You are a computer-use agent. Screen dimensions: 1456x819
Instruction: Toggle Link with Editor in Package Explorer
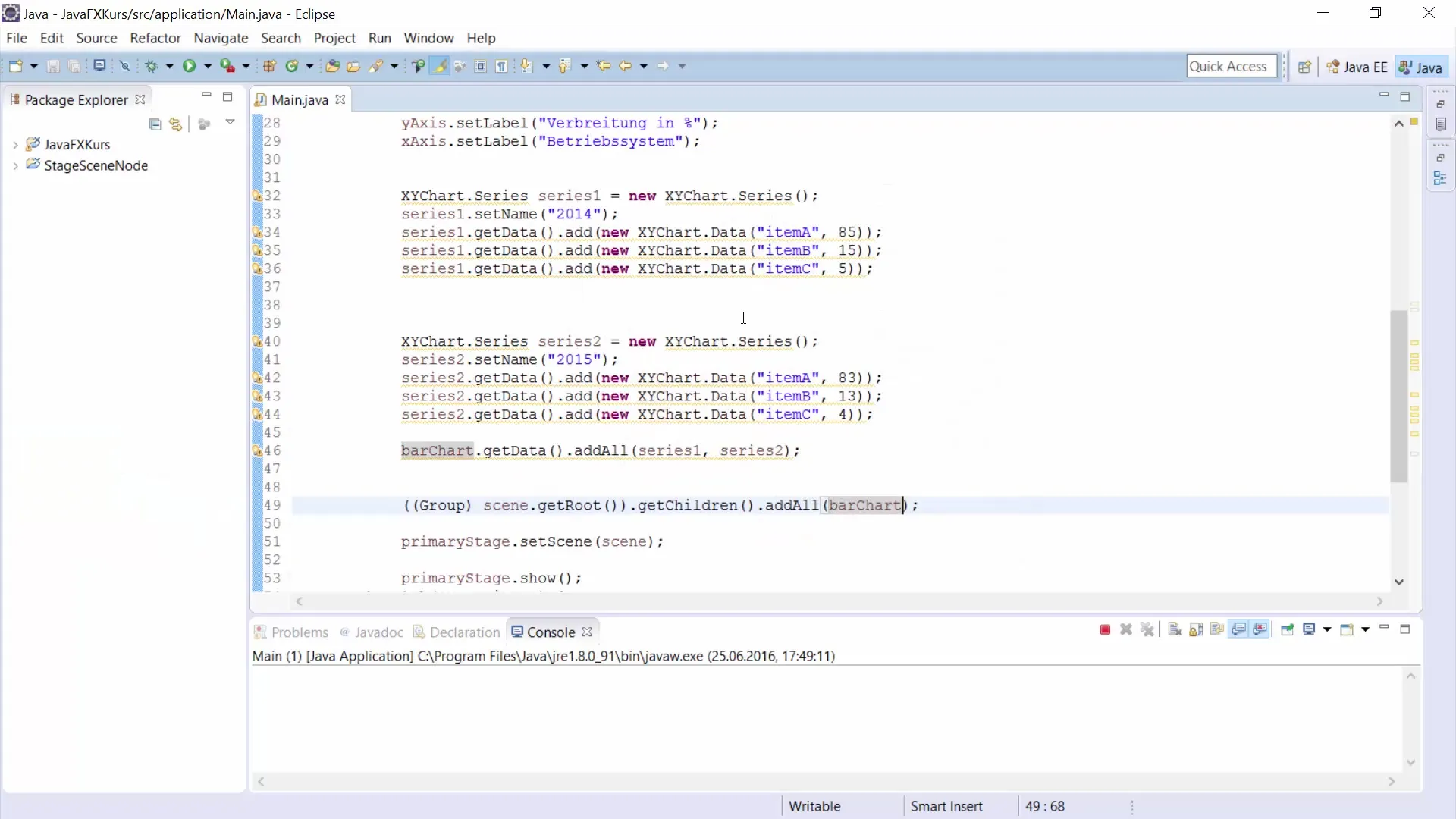click(176, 124)
